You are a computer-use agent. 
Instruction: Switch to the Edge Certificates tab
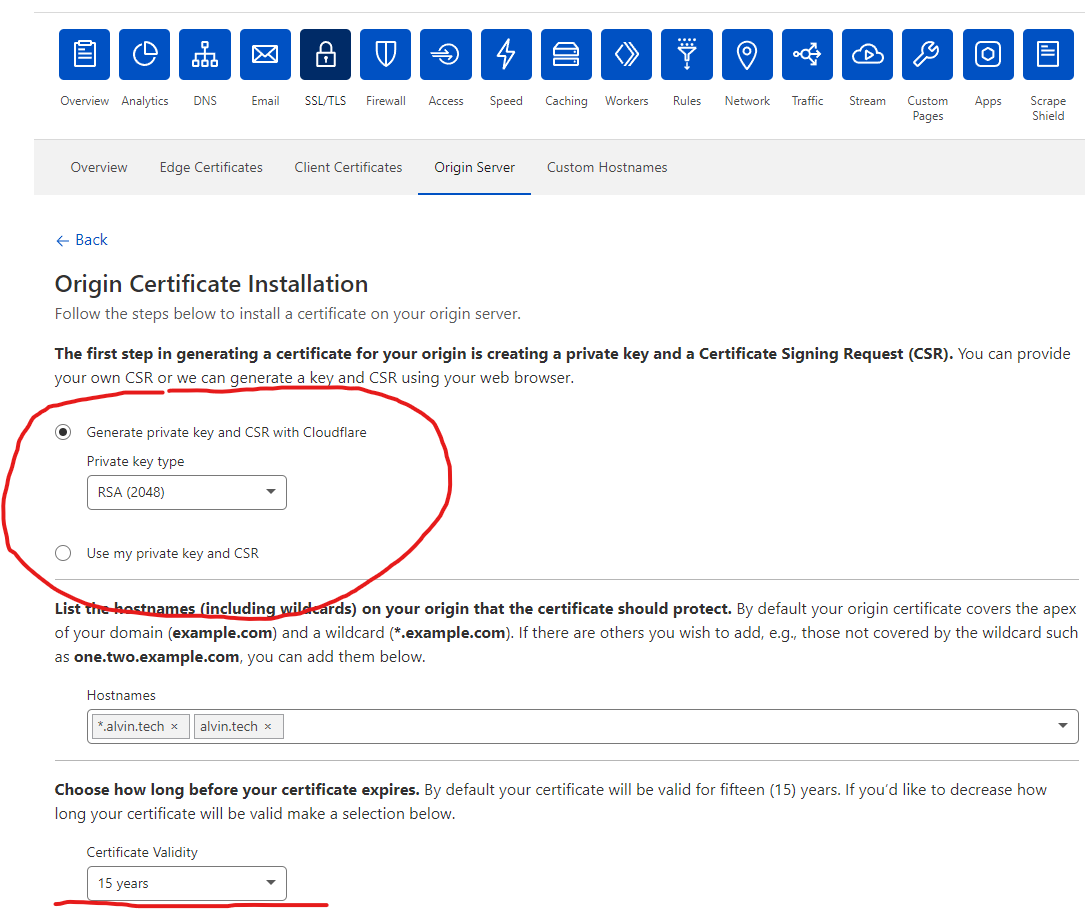click(x=211, y=167)
